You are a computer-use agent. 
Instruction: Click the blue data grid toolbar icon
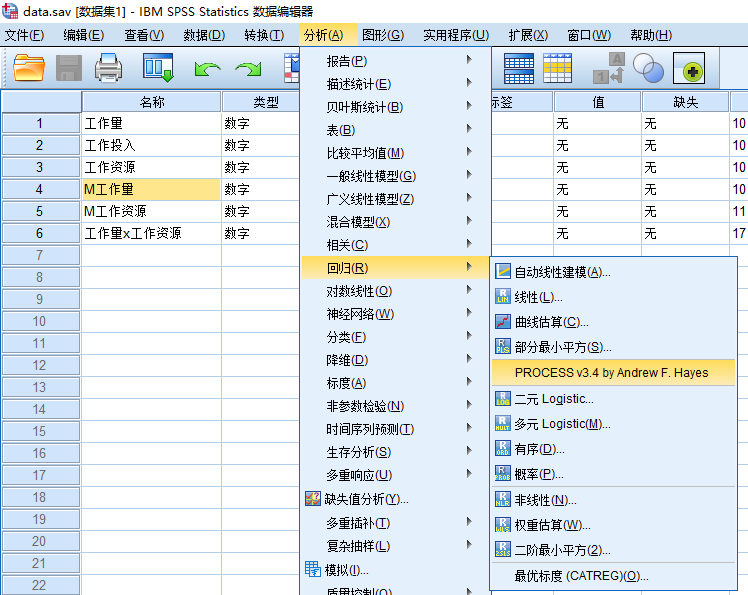(519, 68)
